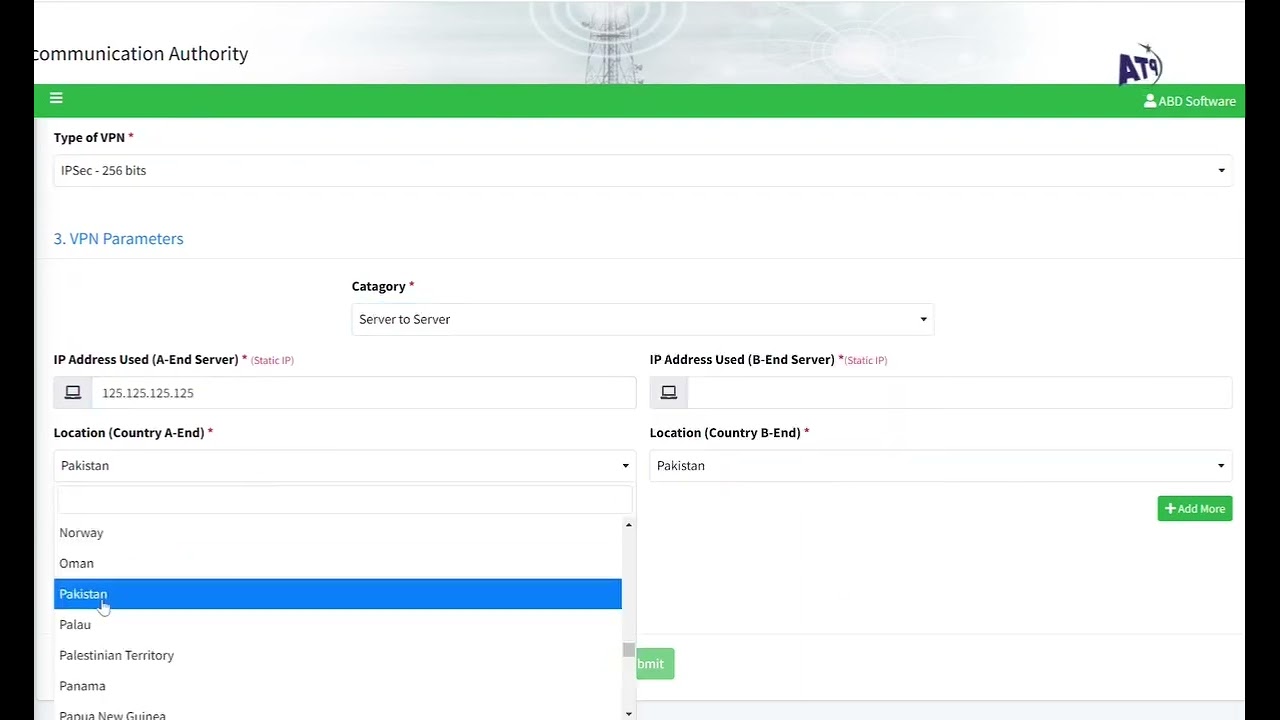Click the country list scroll down arrow

[x=628, y=713]
